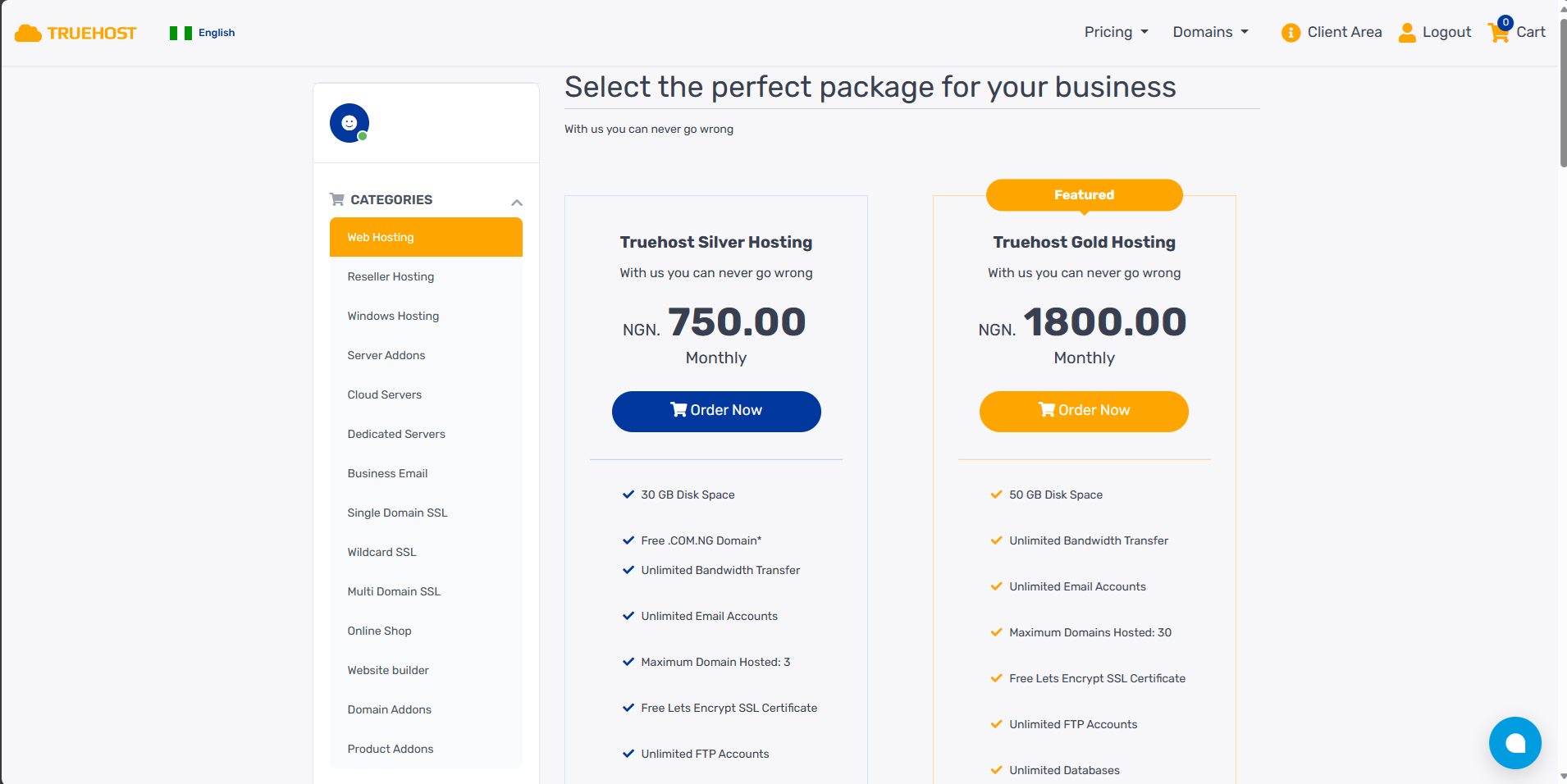Select the Nigerian flag language icon

(180, 33)
